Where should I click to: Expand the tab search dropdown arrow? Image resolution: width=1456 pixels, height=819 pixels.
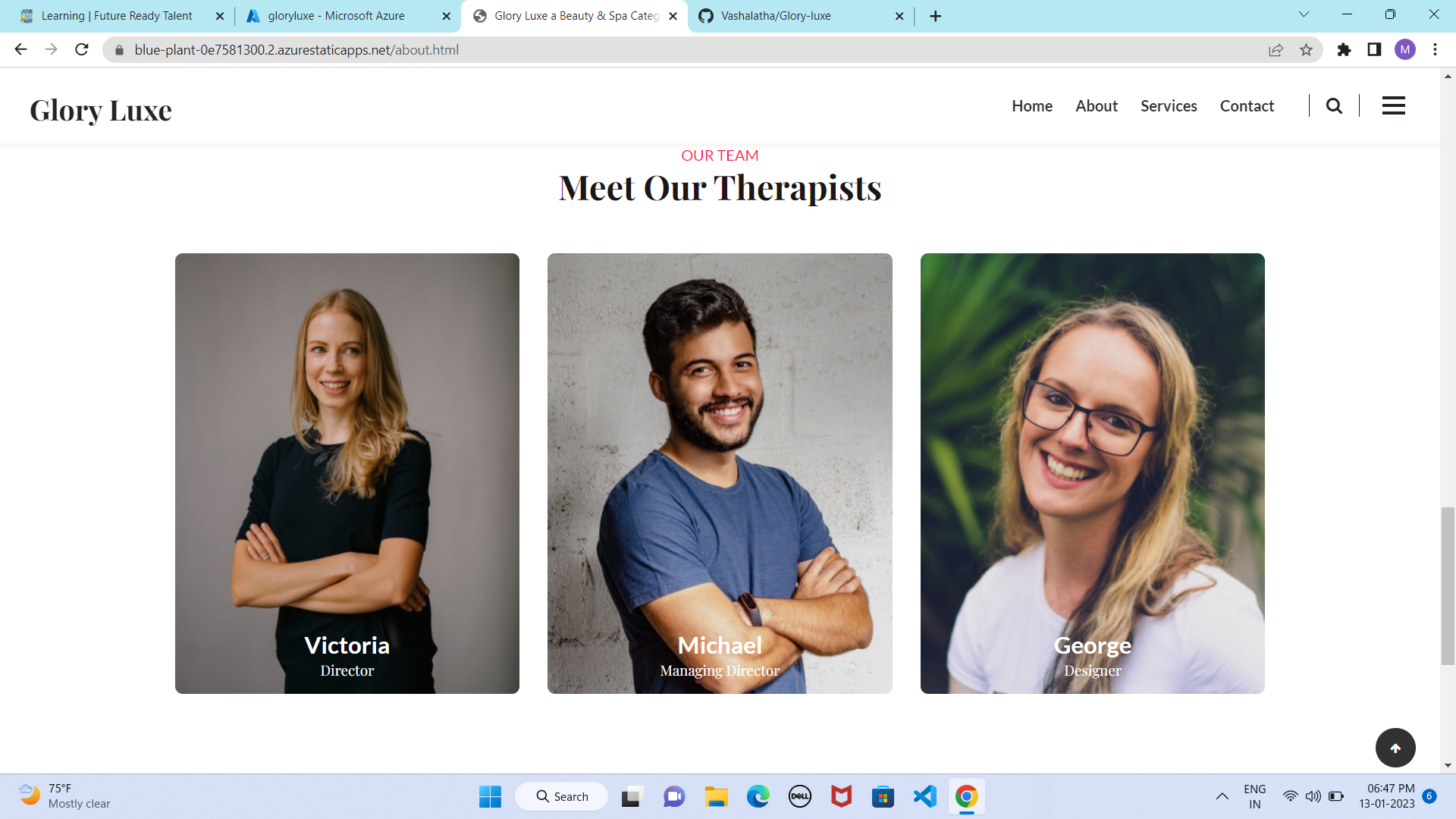pyautogui.click(x=1304, y=15)
